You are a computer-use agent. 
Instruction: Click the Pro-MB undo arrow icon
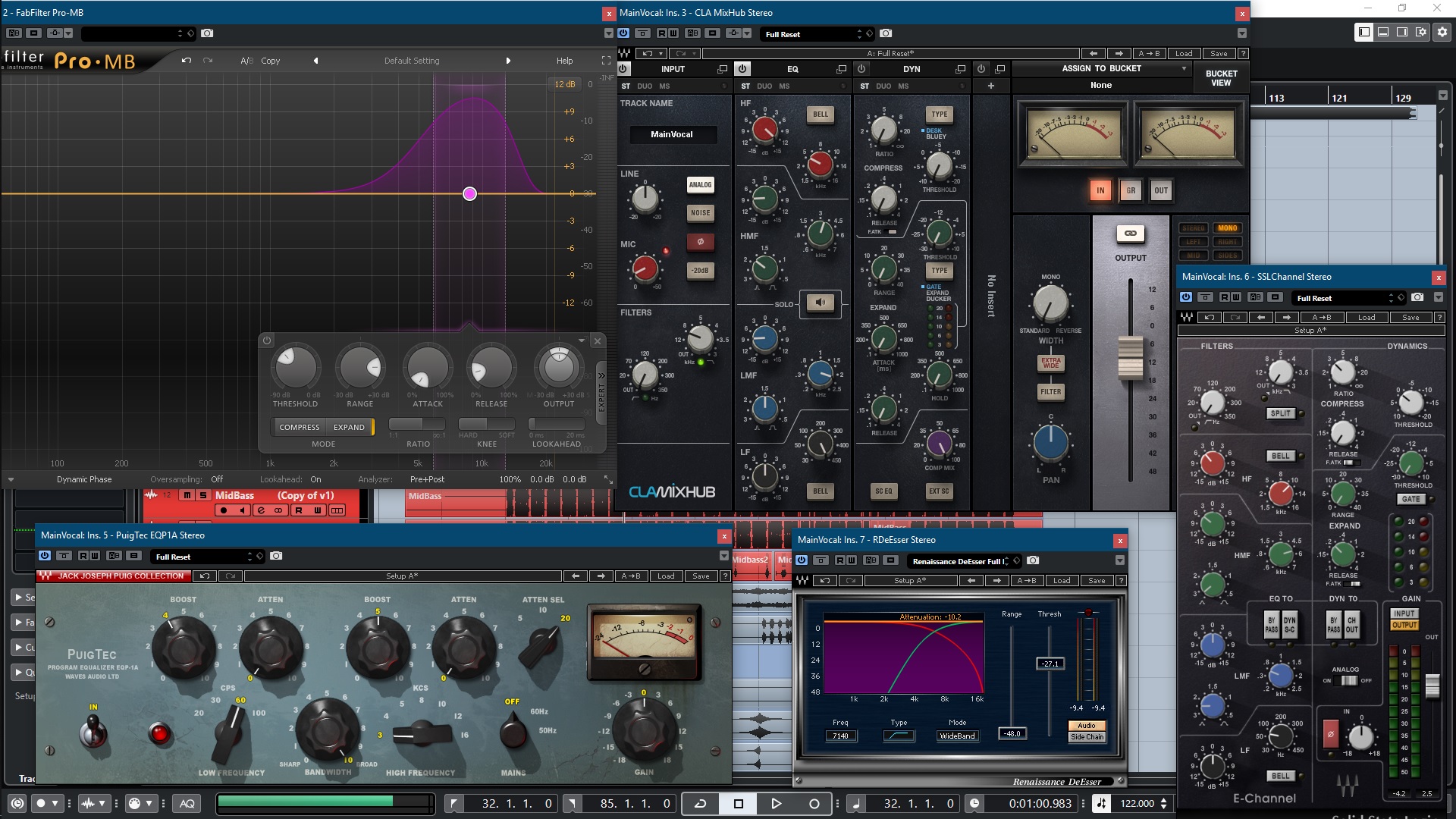(x=187, y=61)
